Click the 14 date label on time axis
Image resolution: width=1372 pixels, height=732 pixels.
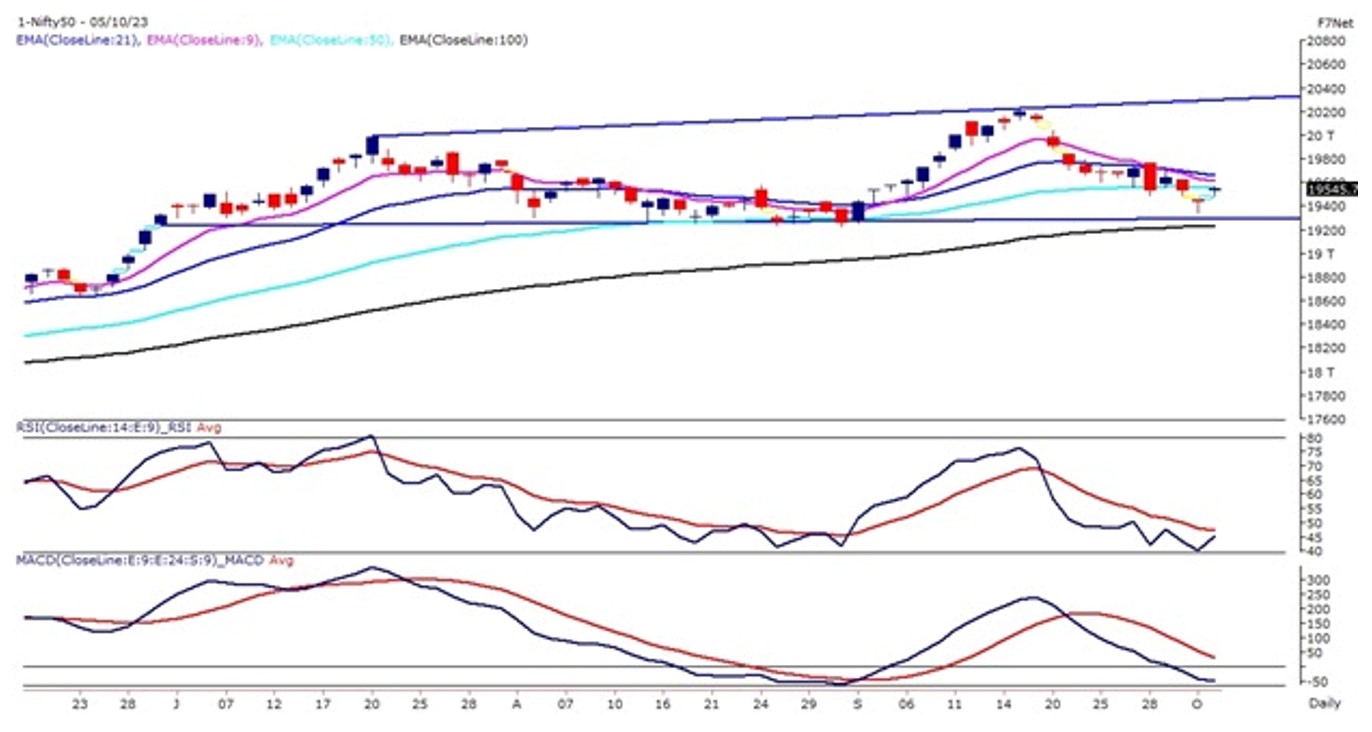point(1003,704)
